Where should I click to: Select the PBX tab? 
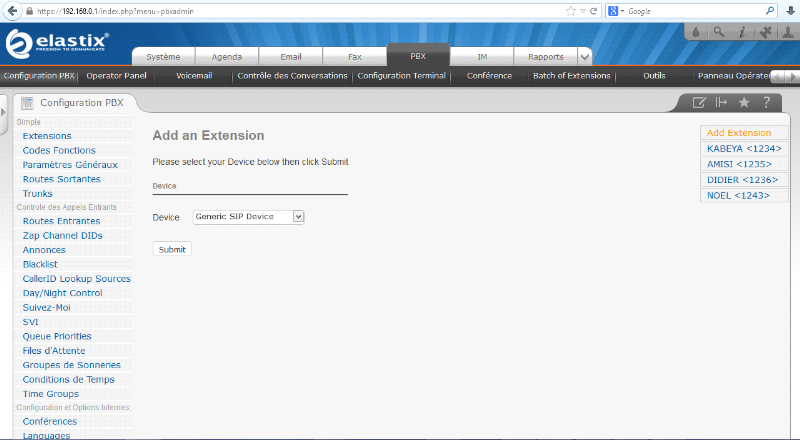point(418,55)
